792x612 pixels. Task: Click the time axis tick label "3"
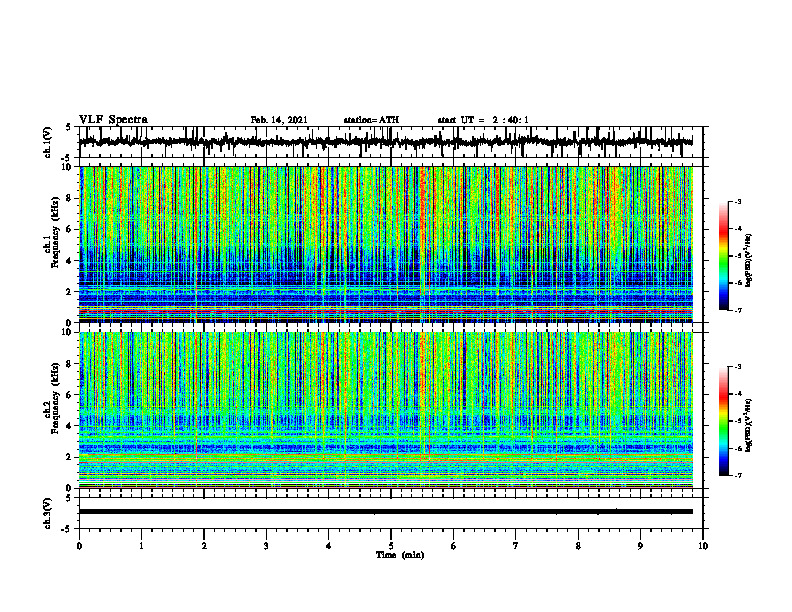(x=266, y=546)
